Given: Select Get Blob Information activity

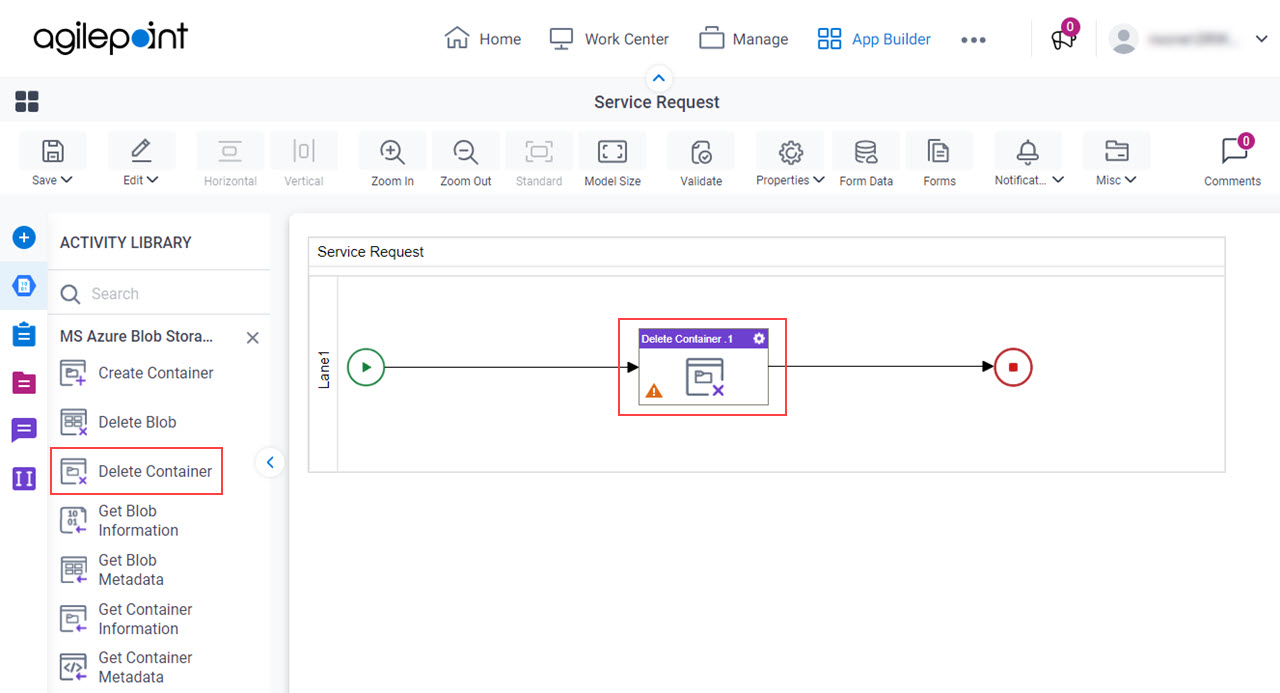Looking at the screenshot, I should click(119, 520).
